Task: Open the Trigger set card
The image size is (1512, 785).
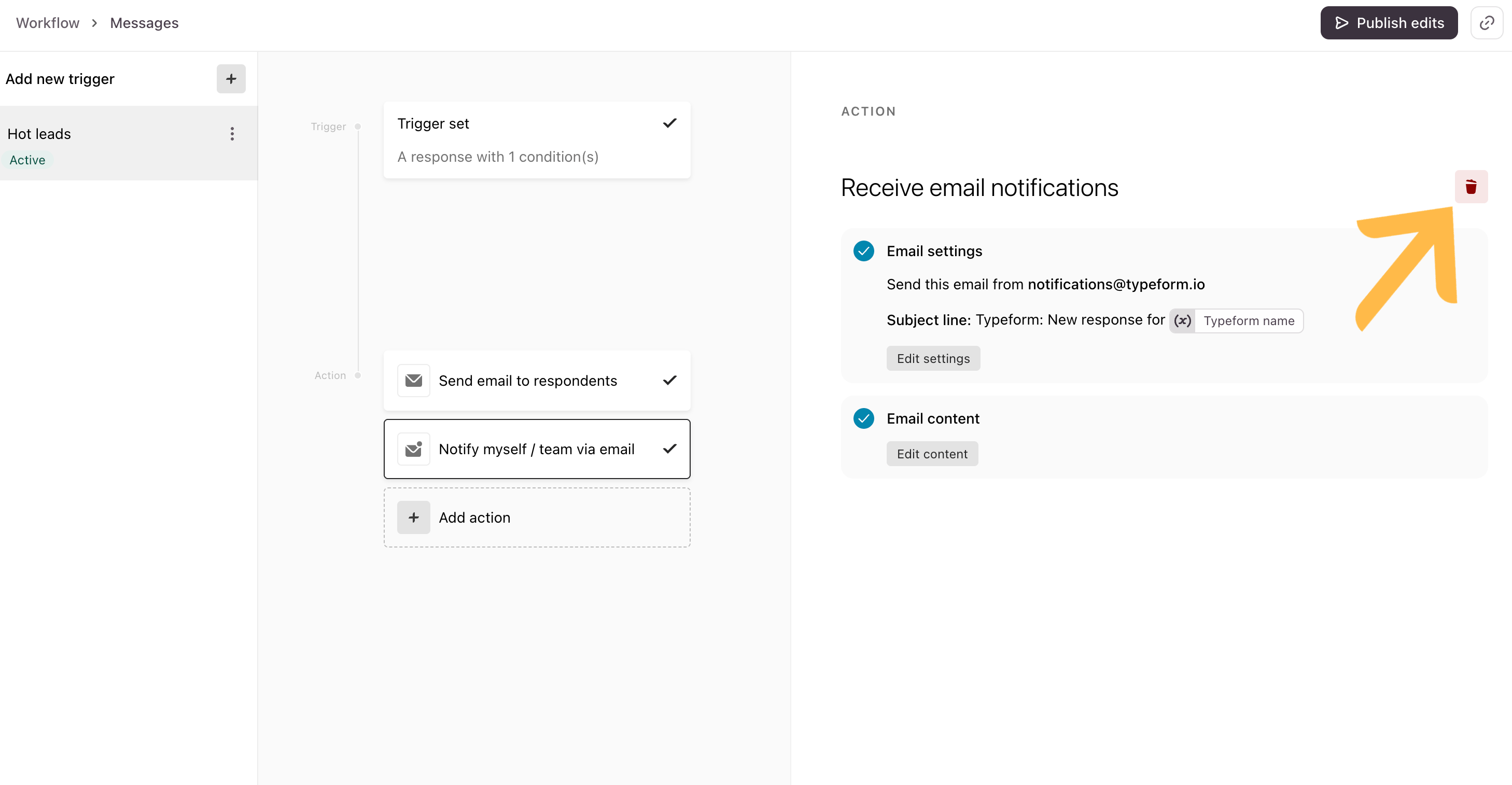Action: click(x=537, y=141)
